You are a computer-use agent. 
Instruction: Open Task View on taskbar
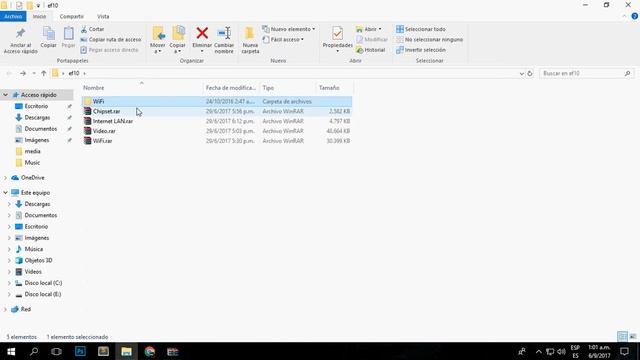pyautogui.click(x=56, y=351)
